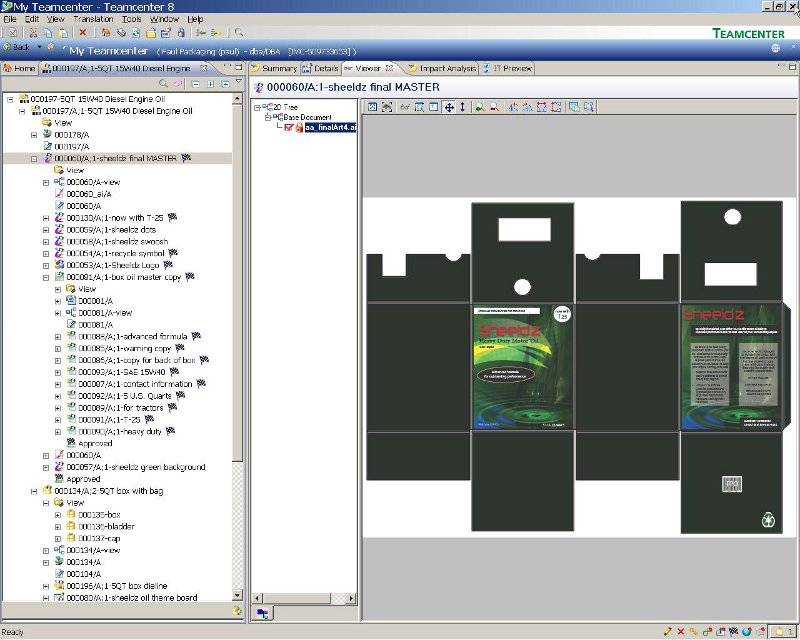Click the icon button below the 2D Tree panel
This screenshot has width=800, height=640.
click(262, 613)
